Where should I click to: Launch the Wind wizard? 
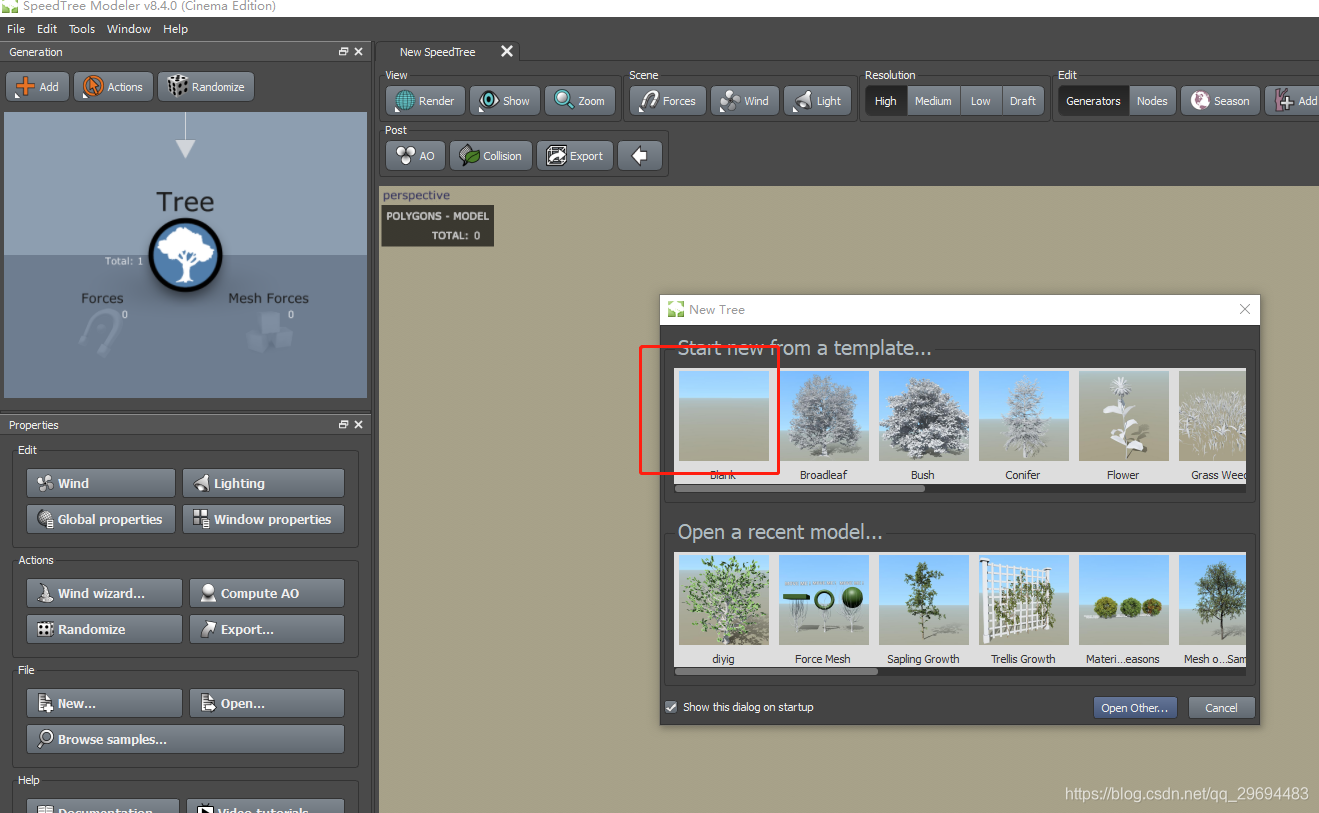[104, 593]
